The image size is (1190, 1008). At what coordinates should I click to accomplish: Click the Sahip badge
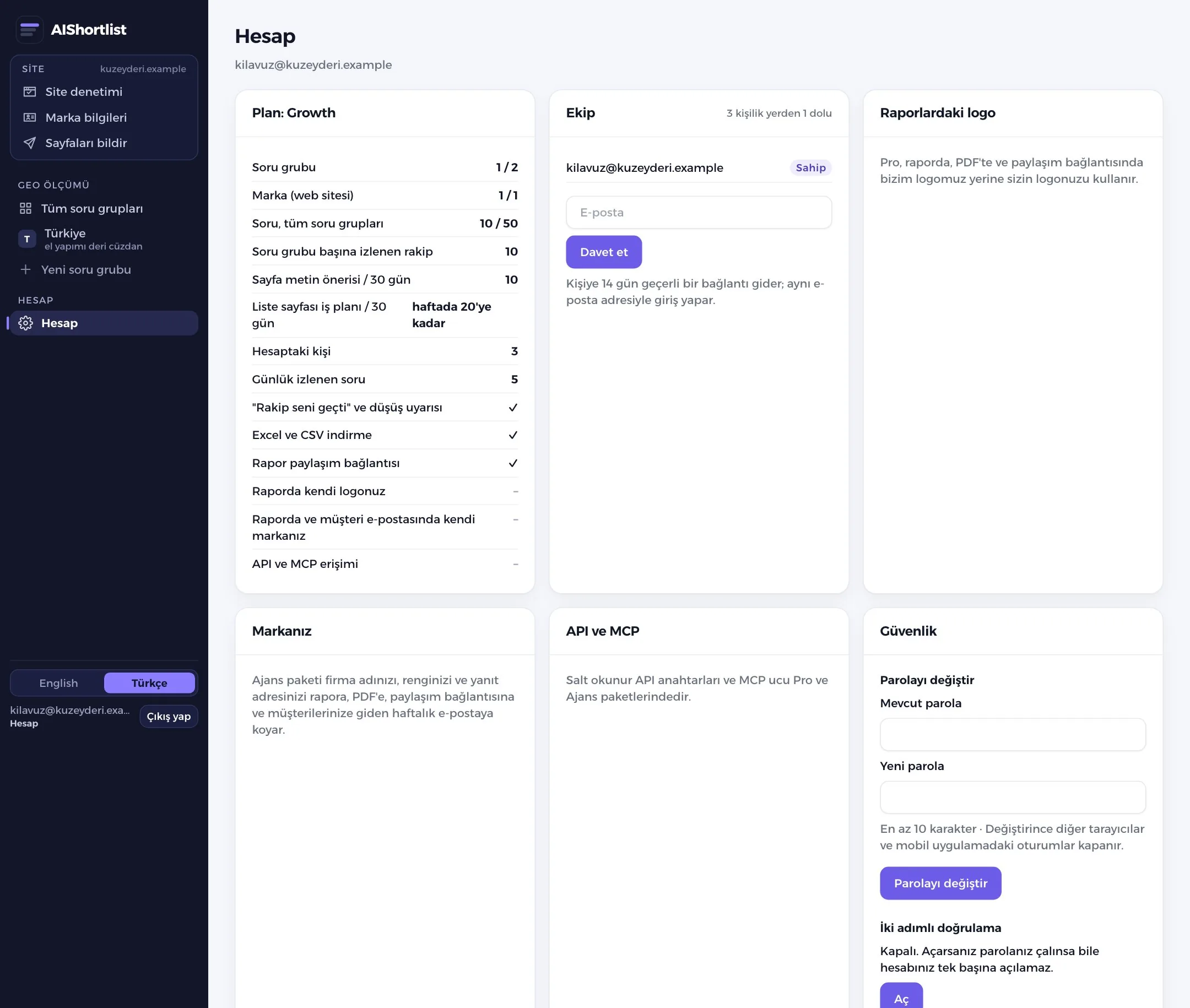810,168
